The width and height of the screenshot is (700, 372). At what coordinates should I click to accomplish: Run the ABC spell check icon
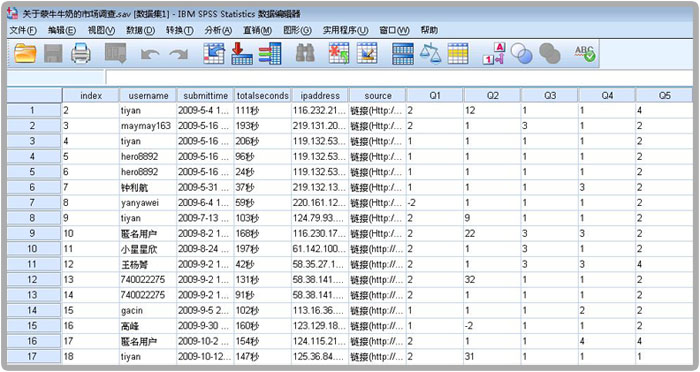point(585,54)
